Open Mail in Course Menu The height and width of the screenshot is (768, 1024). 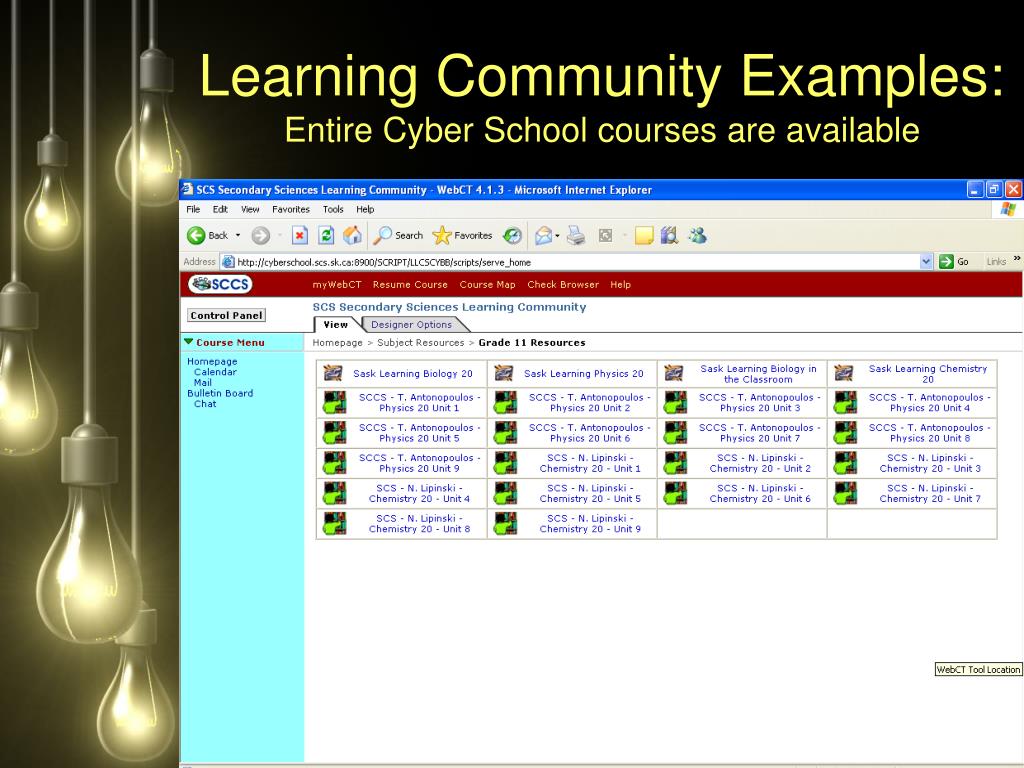202,383
